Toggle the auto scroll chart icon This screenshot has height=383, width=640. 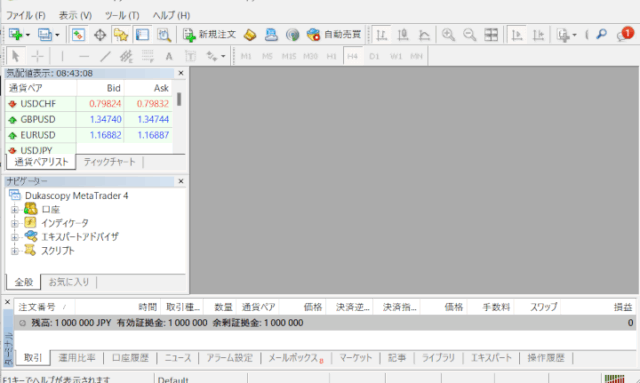[517, 35]
